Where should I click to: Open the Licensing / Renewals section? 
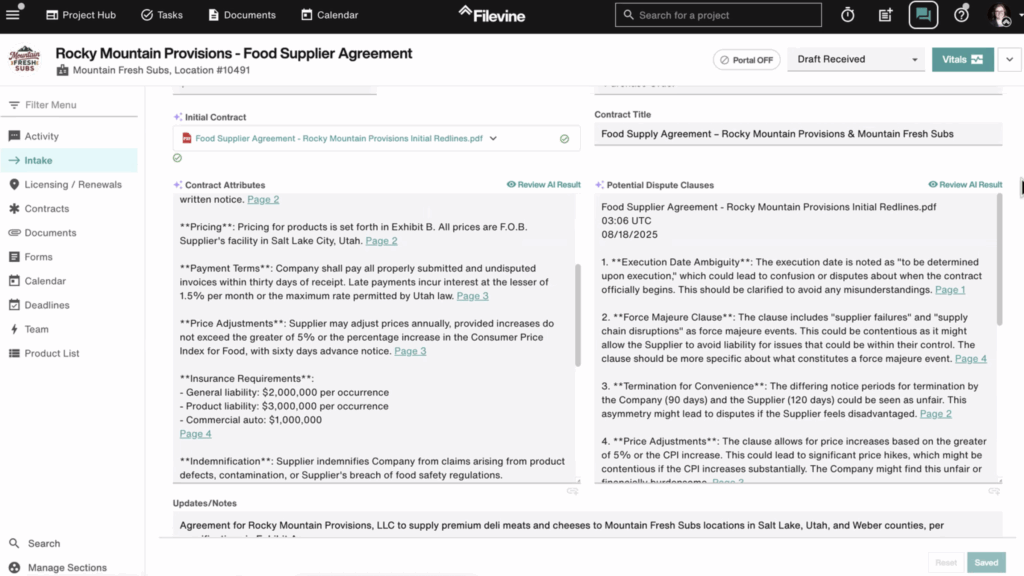point(73,184)
